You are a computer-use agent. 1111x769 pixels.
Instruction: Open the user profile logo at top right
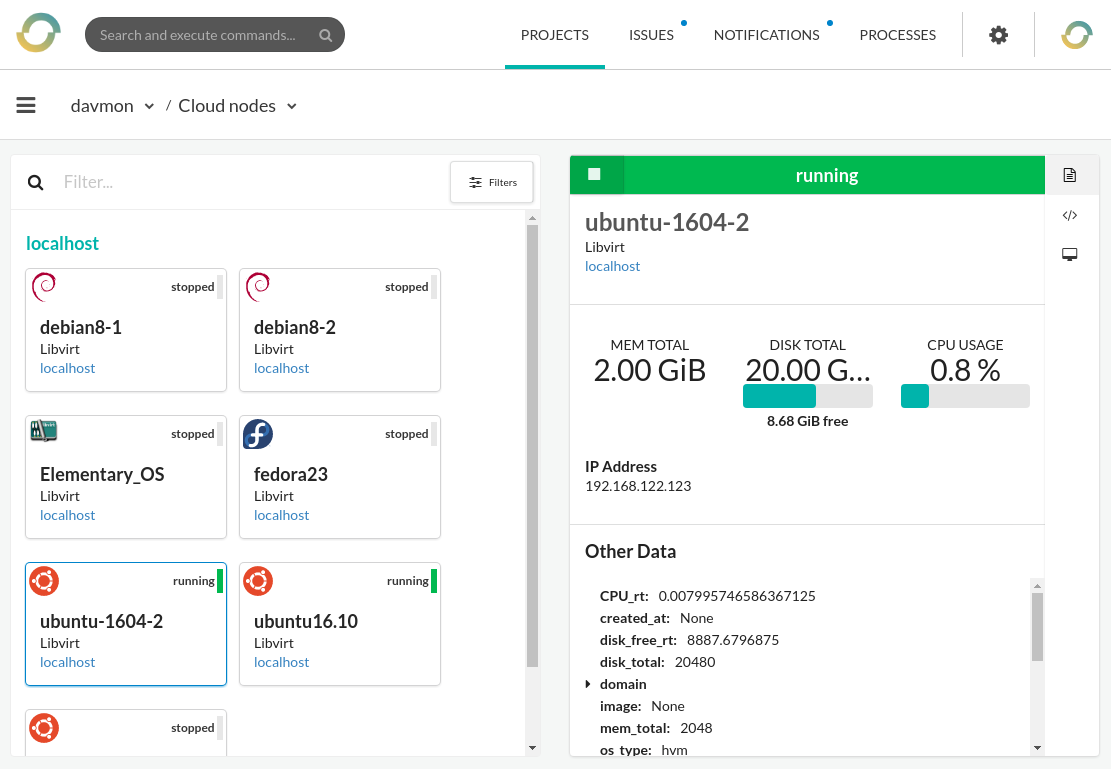coord(1076,35)
